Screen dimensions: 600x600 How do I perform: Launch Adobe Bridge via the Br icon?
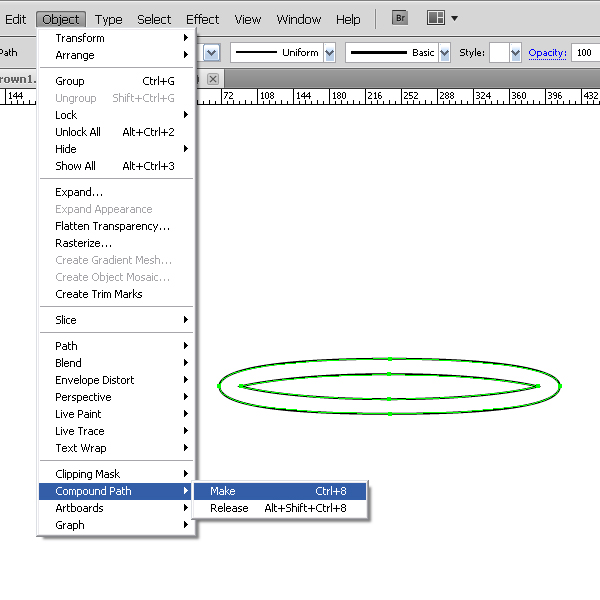(x=400, y=18)
